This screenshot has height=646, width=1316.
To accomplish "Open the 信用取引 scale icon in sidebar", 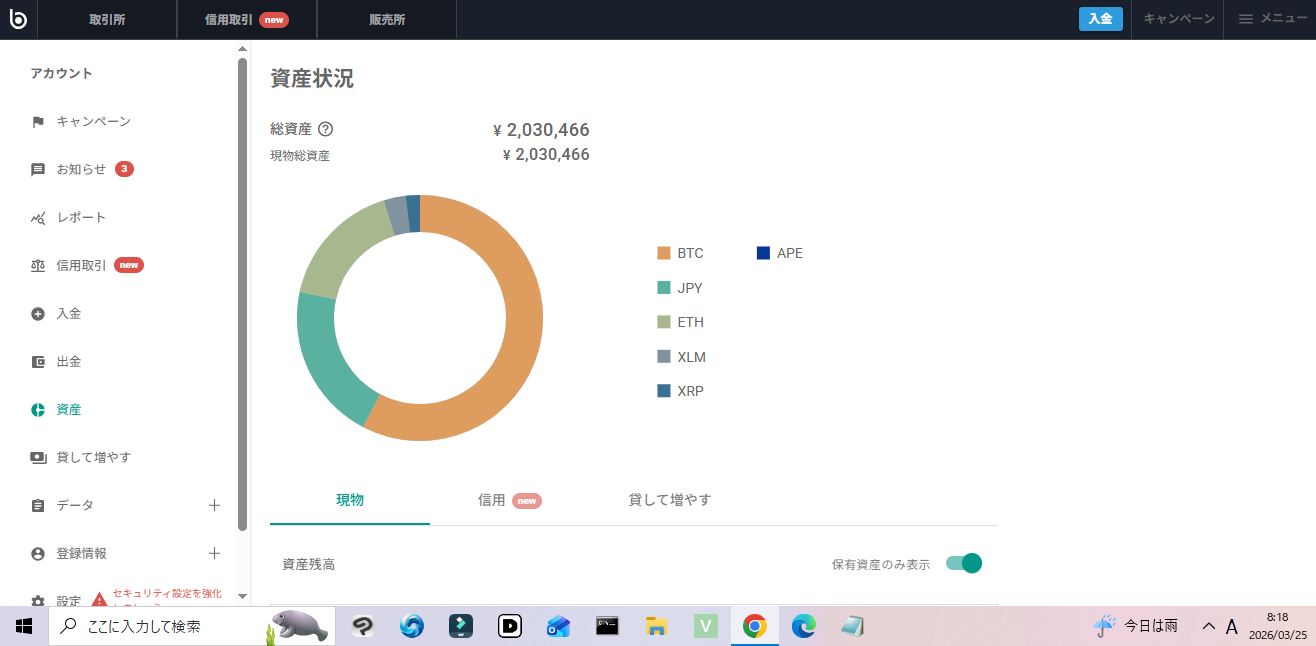I will [38, 266].
